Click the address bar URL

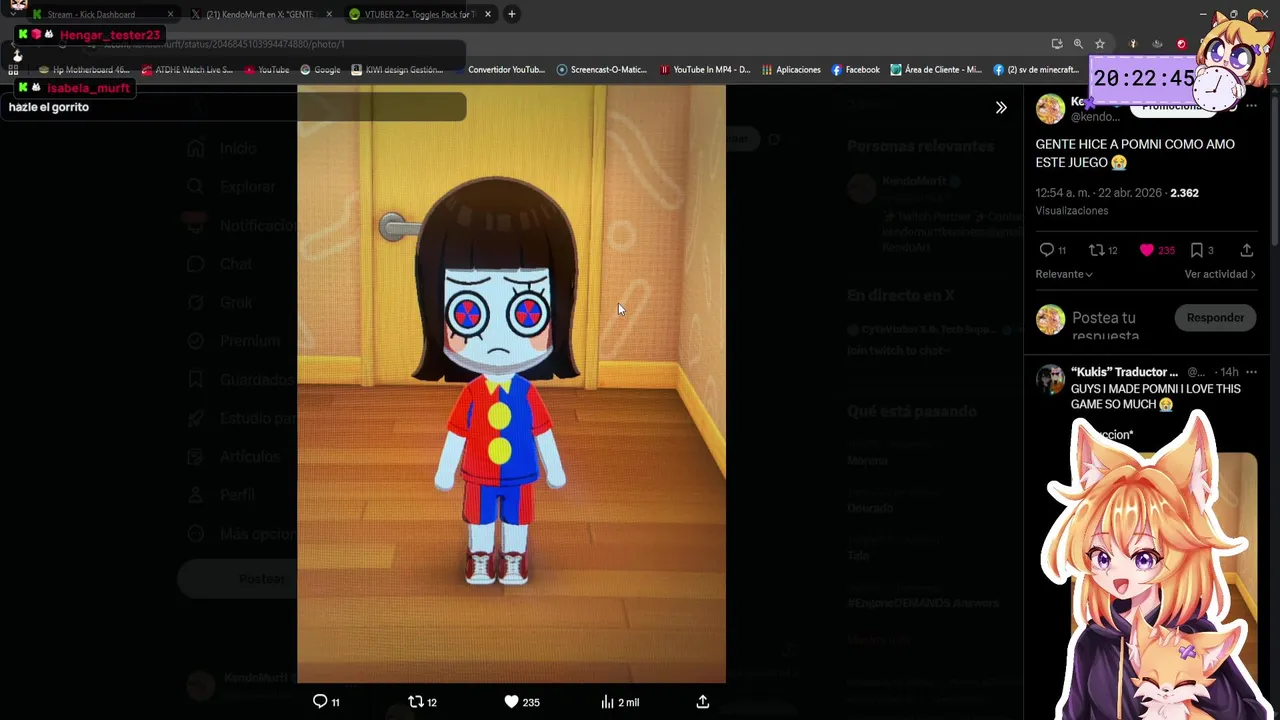pos(225,44)
